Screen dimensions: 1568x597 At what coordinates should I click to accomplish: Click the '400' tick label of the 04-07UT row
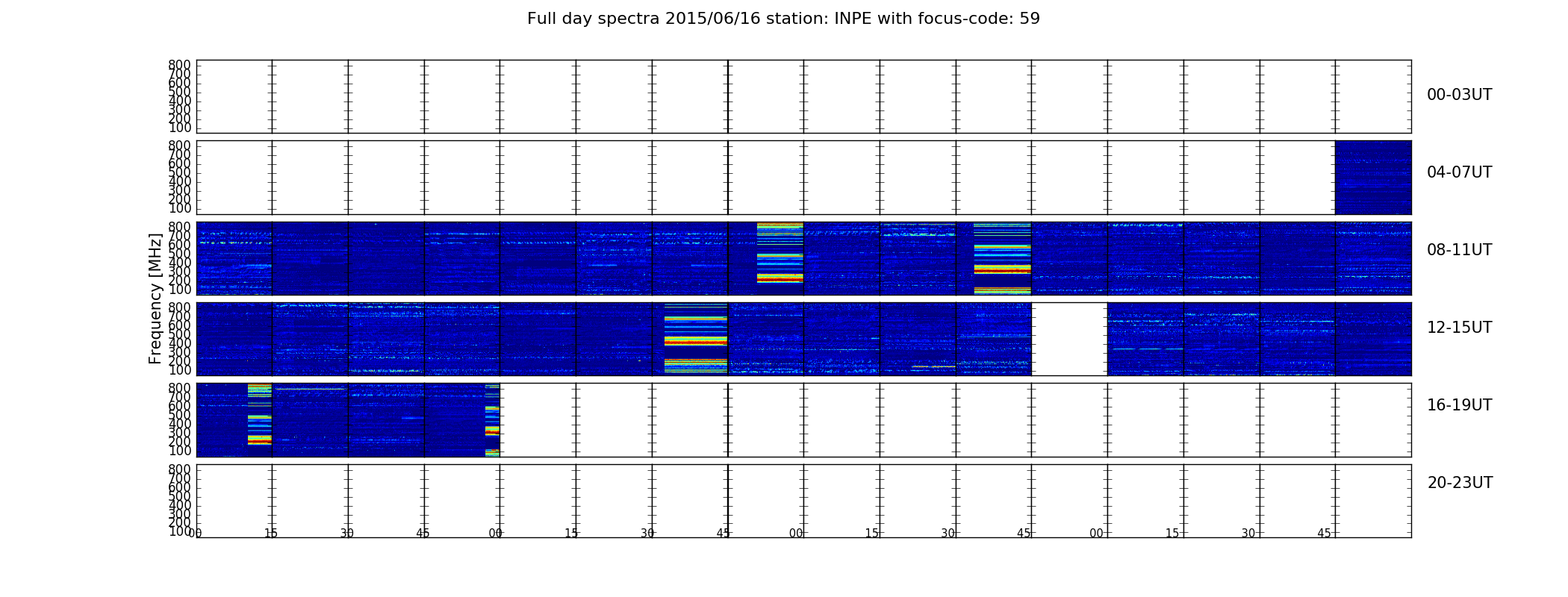pyautogui.click(x=179, y=181)
